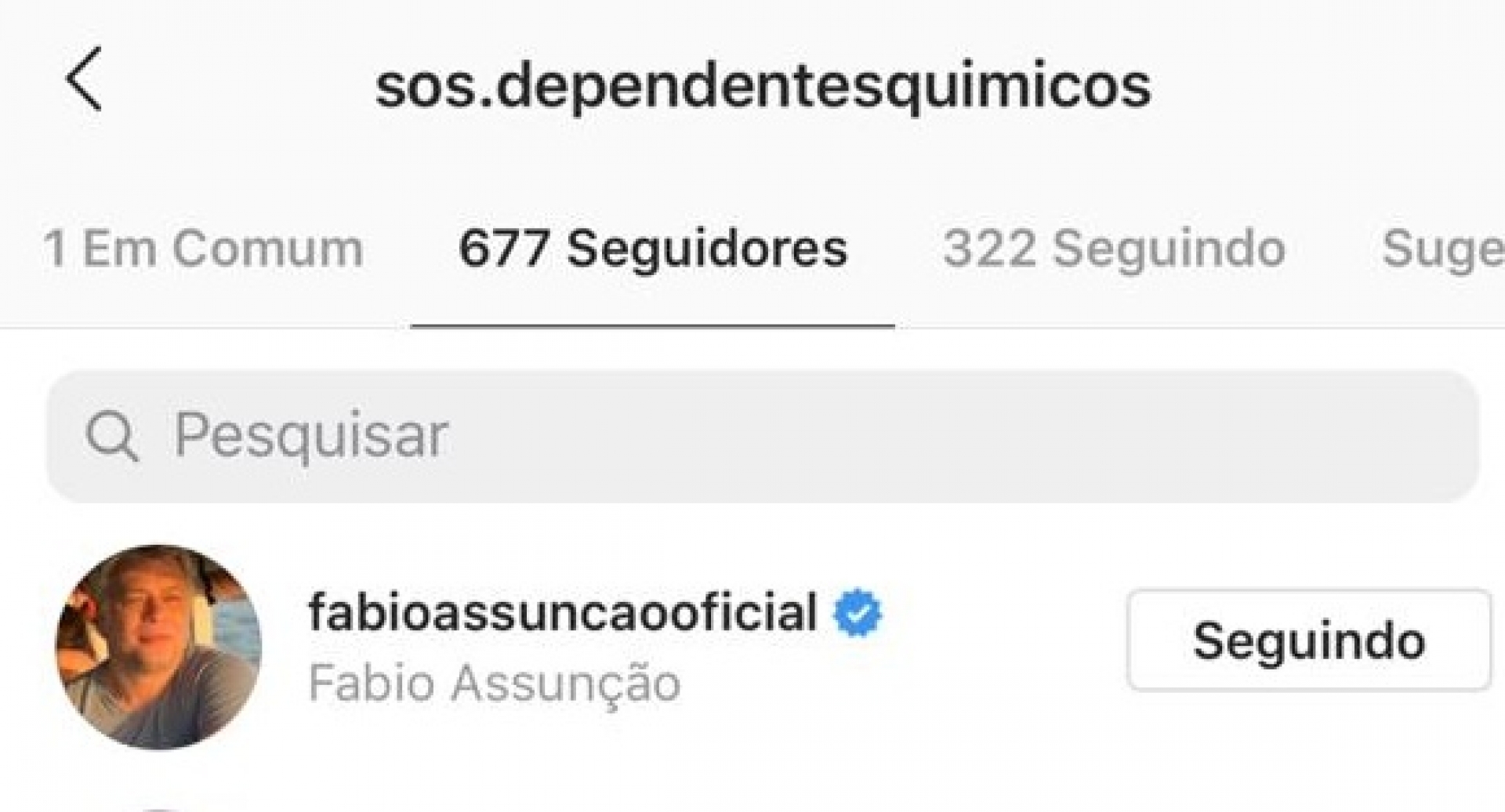Image resolution: width=1505 pixels, height=812 pixels.
Task: Switch to the 1 Em Comum tab
Action: point(203,248)
